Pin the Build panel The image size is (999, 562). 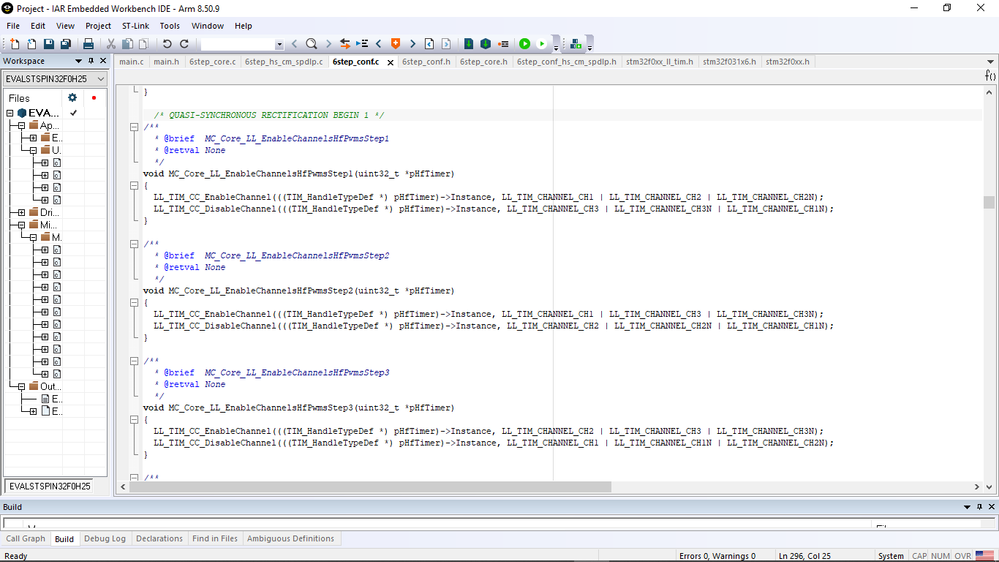[980, 507]
